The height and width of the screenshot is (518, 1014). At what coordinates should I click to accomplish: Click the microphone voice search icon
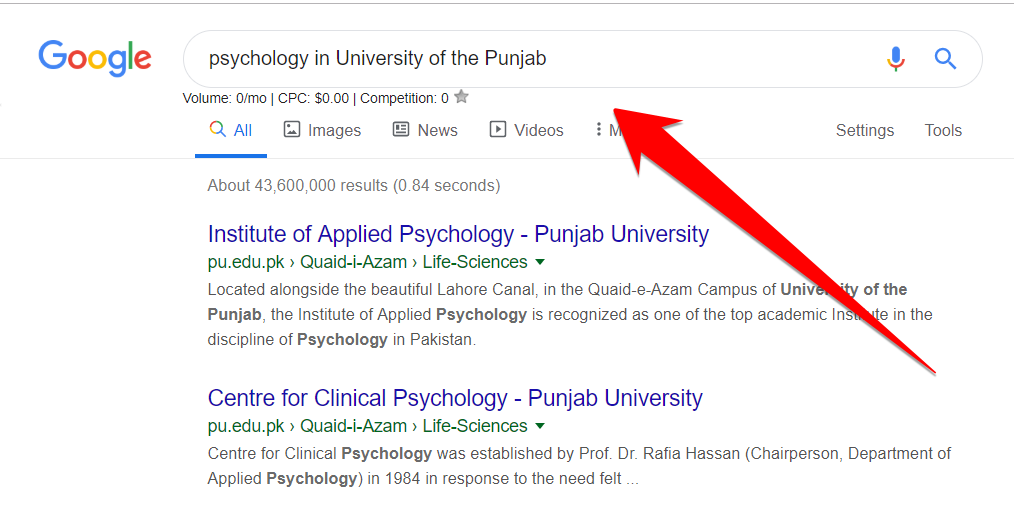coord(896,59)
